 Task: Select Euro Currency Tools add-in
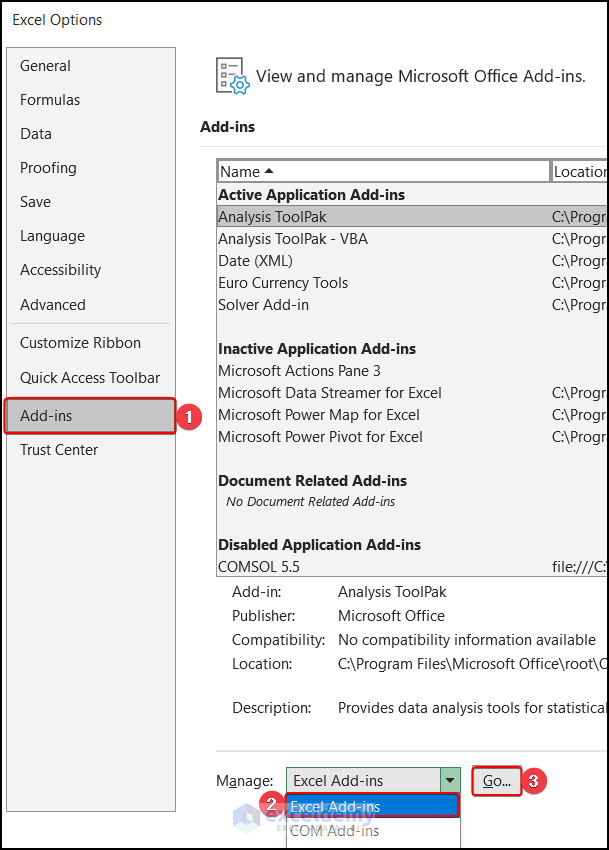283,283
